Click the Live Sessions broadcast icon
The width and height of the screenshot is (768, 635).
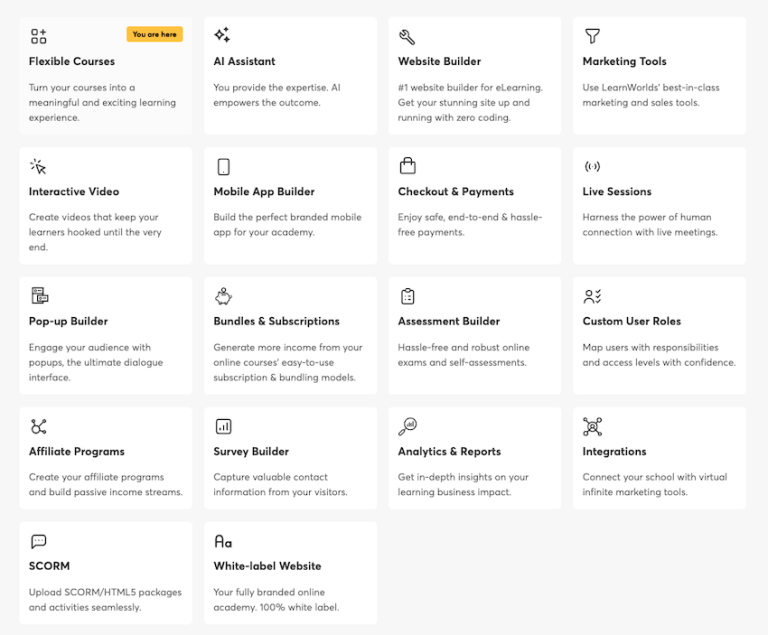(x=592, y=167)
